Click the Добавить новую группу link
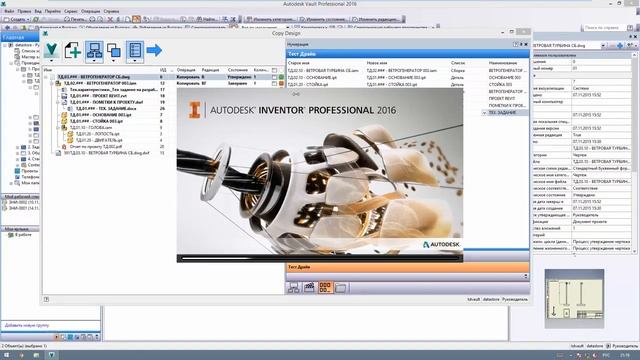Screen dimensions: 640x360 click(27, 325)
